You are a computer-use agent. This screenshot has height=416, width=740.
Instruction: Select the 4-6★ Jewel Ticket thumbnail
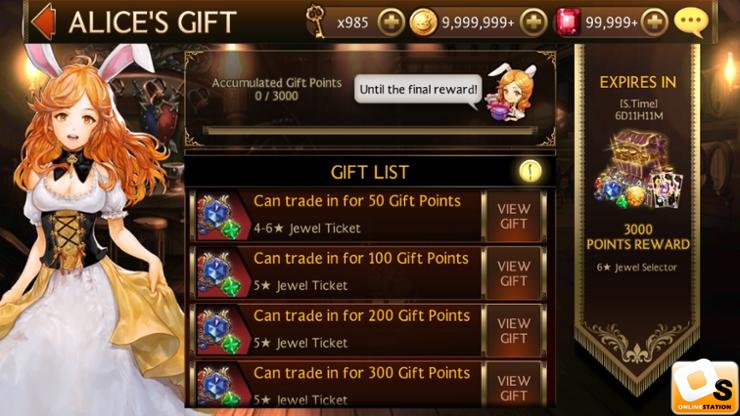coord(221,217)
